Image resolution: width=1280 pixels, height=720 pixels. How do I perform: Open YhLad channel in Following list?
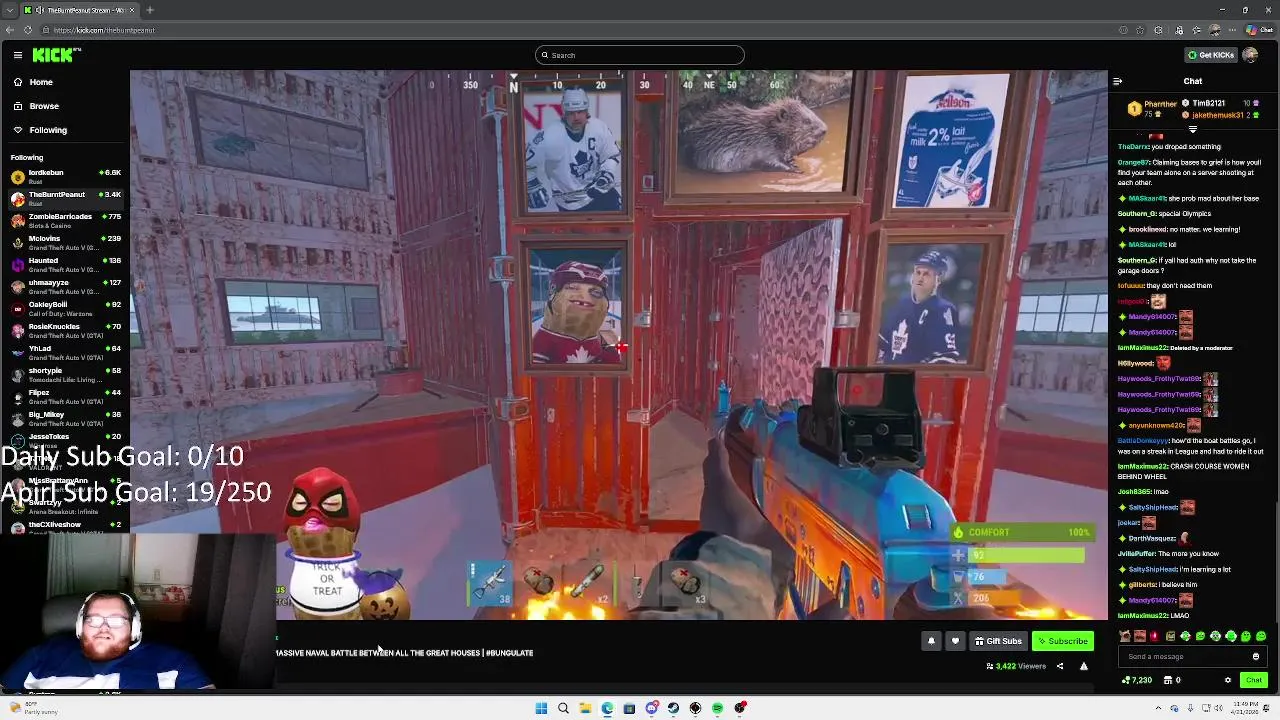pyautogui.click(x=65, y=352)
